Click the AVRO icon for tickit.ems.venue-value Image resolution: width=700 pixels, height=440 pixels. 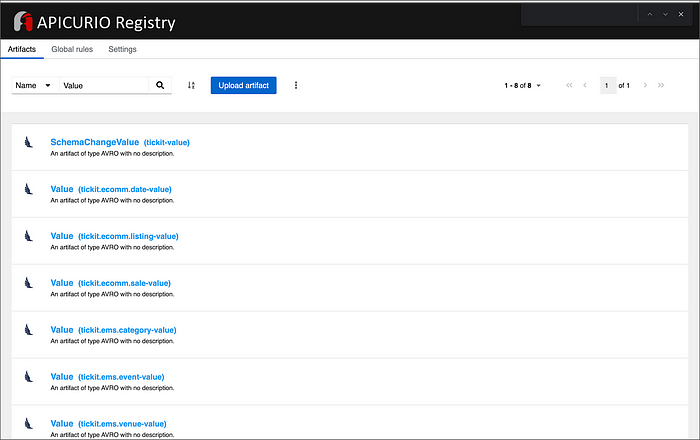coord(29,423)
